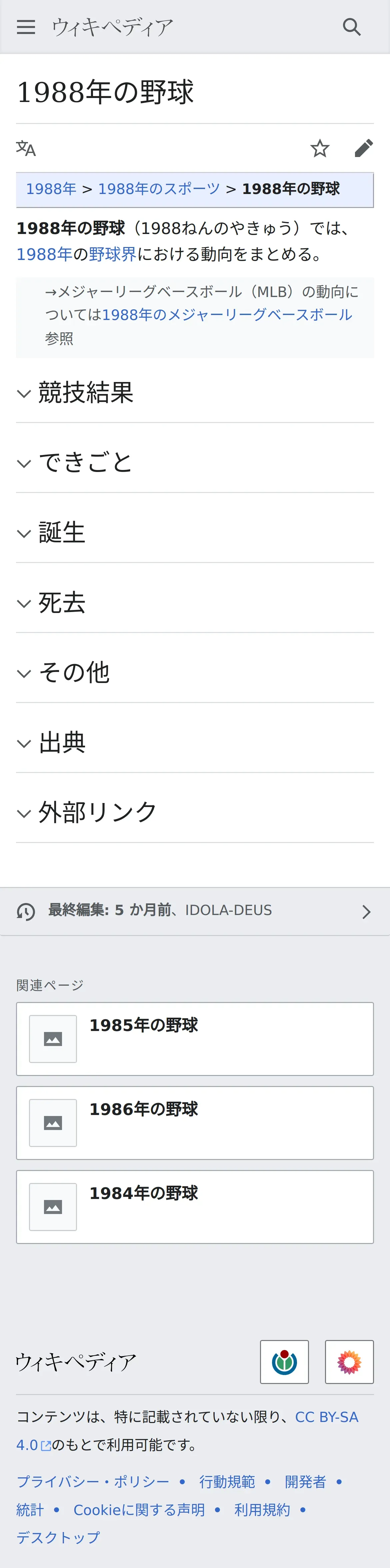The width and height of the screenshot is (390, 1568).
Task: Open the プライバシー・ポリシー footer link
Action: (x=93, y=1481)
